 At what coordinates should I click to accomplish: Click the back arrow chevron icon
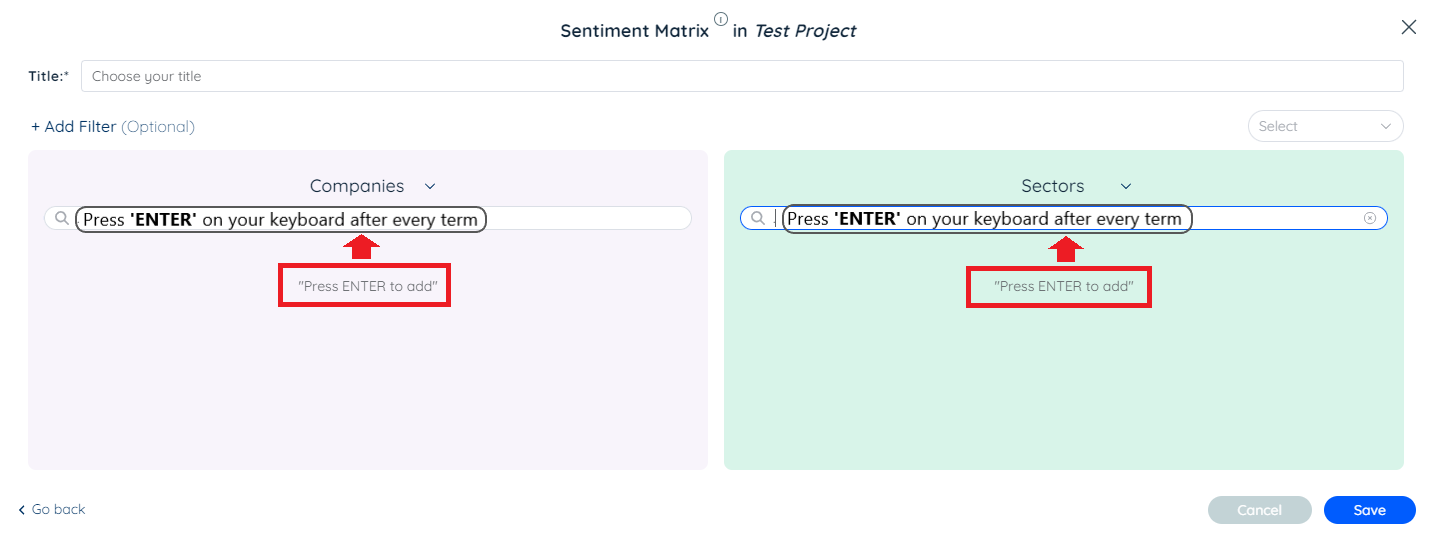22,510
